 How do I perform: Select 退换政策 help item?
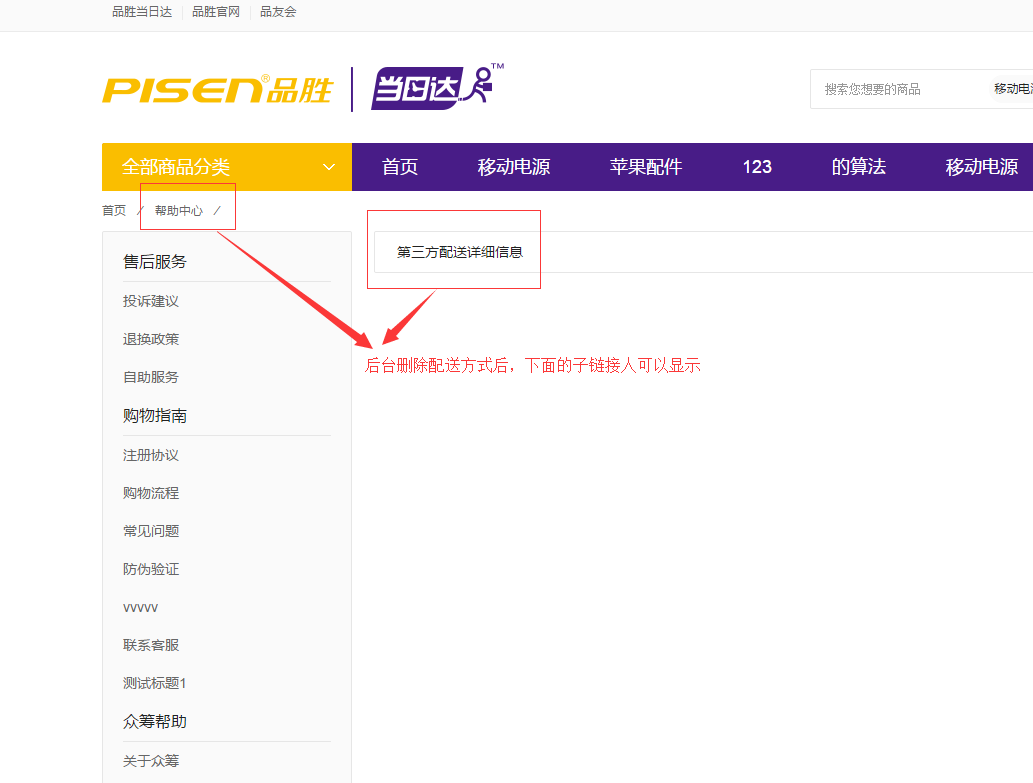151,339
